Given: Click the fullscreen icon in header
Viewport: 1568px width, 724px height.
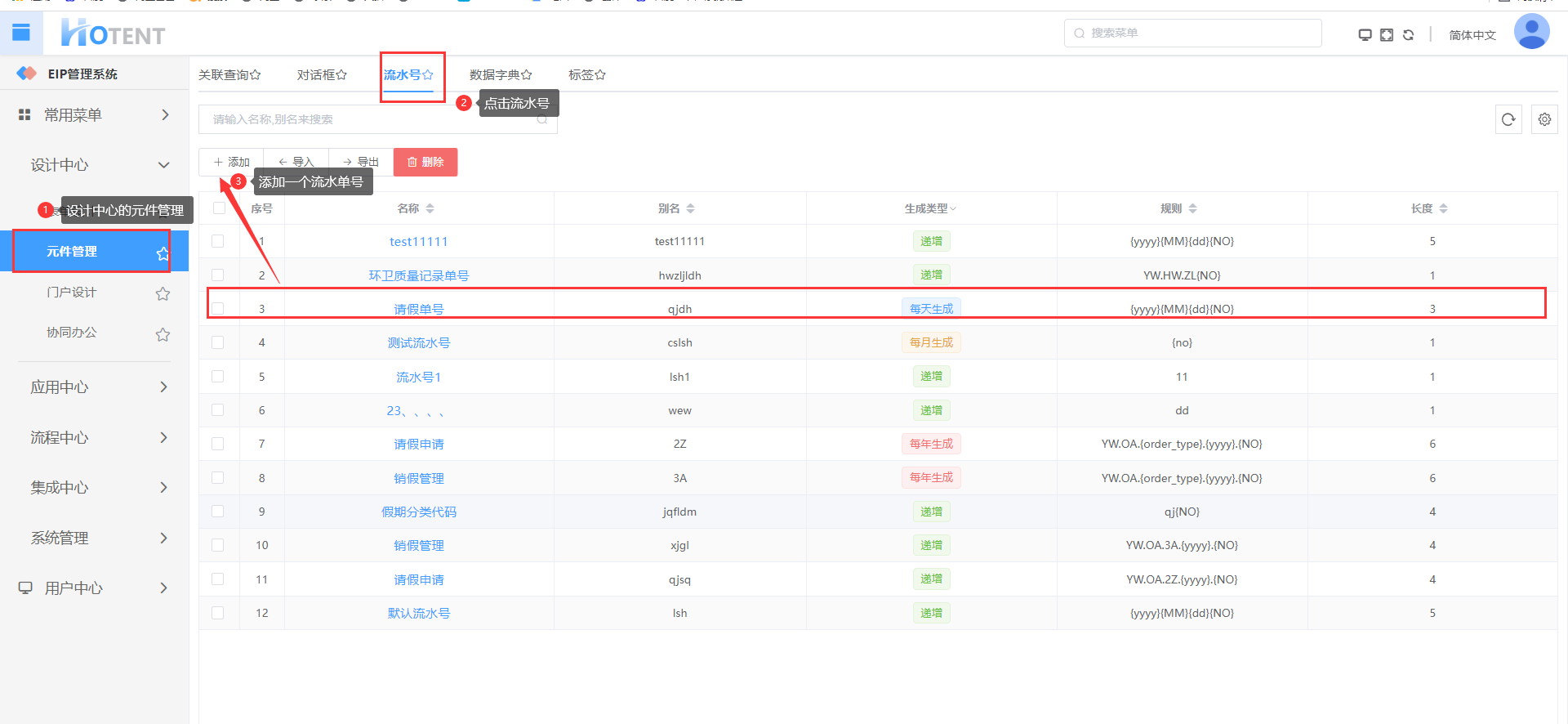Looking at the screenshot, I should coord(1386,35).
